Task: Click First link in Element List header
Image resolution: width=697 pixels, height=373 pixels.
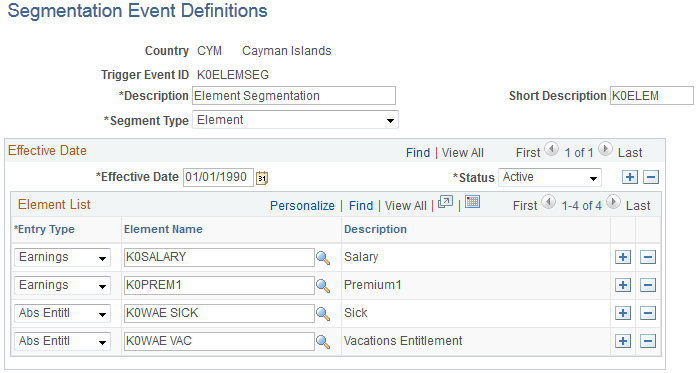Action: point(525,206)
